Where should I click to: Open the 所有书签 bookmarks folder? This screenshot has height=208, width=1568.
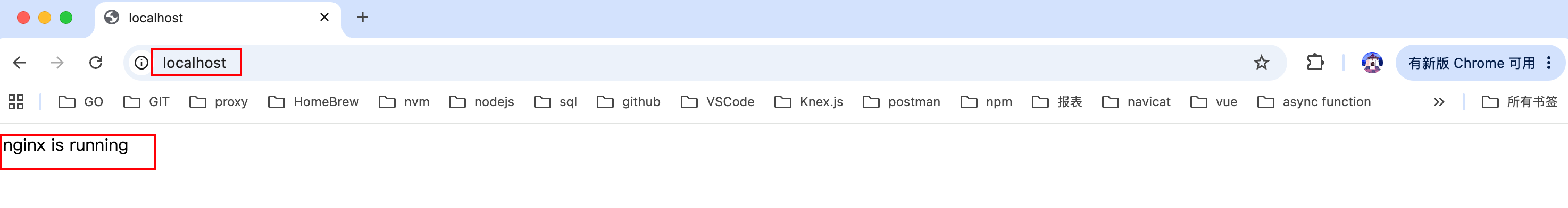1519,102
